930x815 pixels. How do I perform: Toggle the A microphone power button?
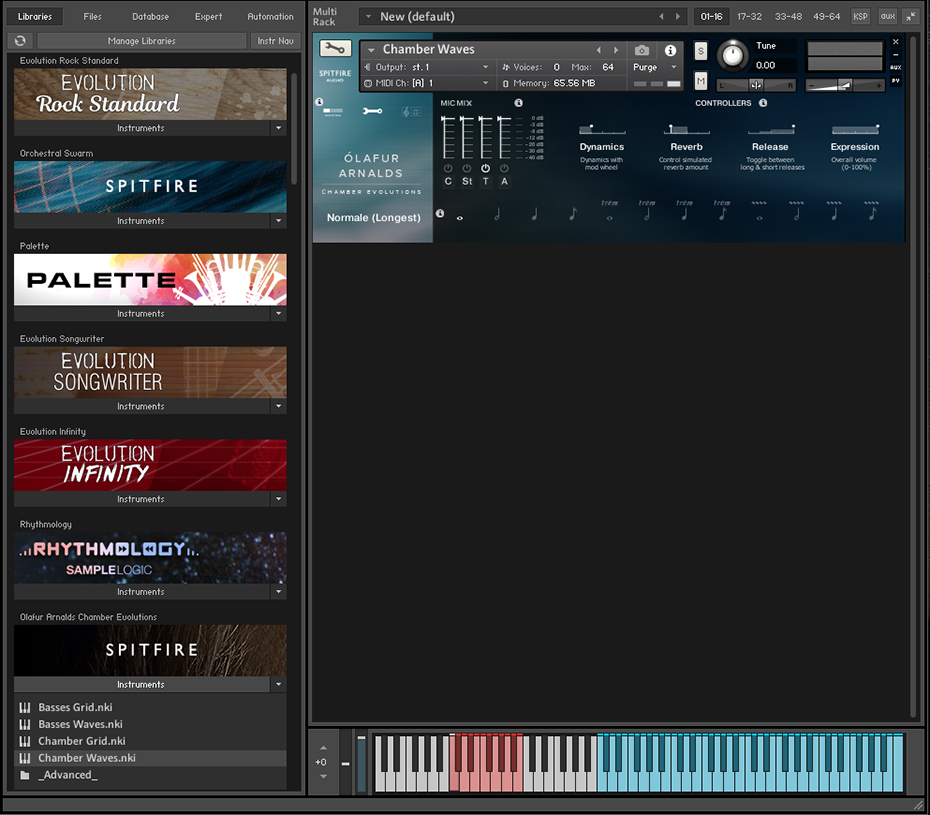[x=504, y=168]
